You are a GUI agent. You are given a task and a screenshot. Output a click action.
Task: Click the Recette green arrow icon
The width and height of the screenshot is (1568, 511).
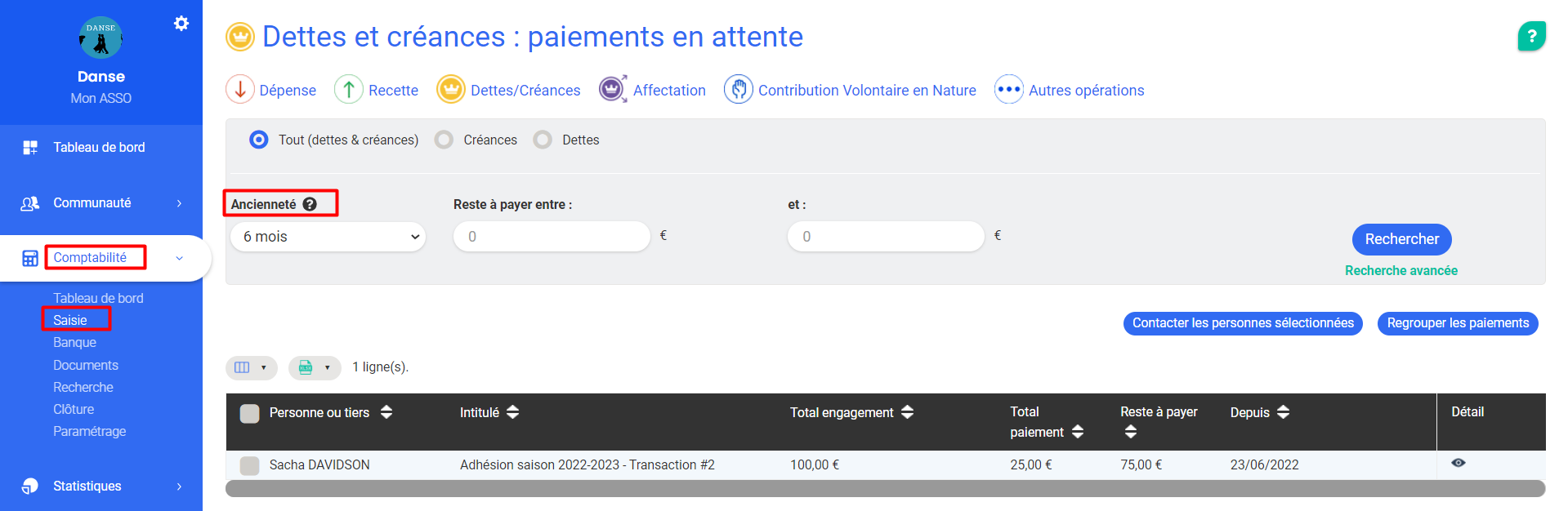(x=349, y=89)
